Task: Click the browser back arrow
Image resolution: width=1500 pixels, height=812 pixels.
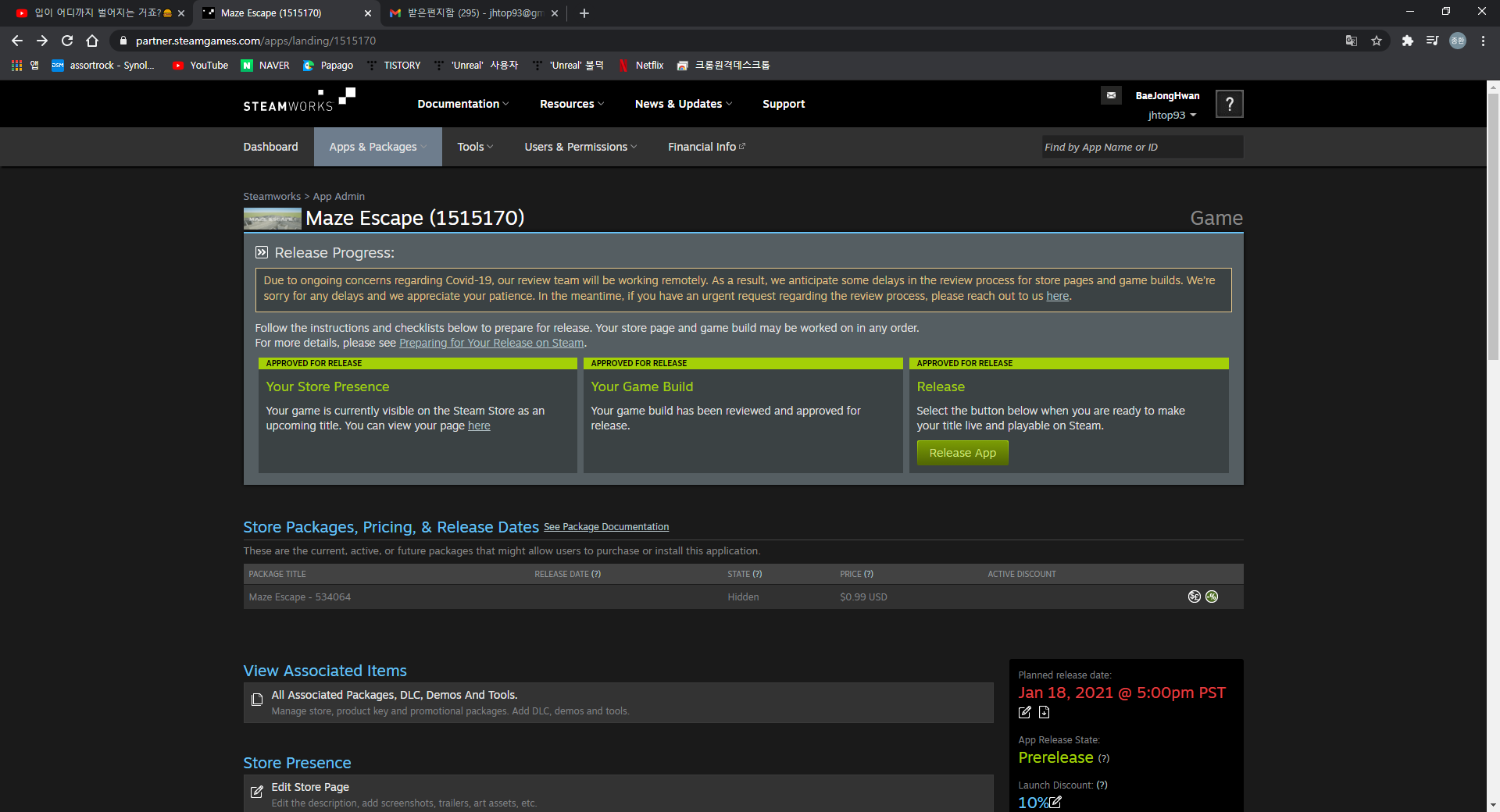Action: (x=17, y=41)
